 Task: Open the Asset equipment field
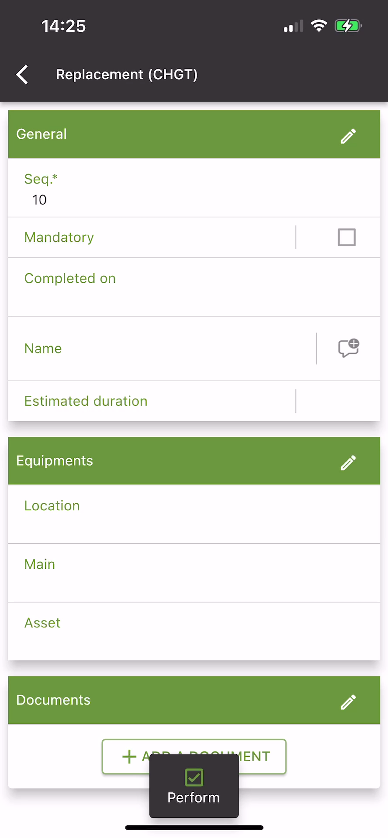pos(194,631)
